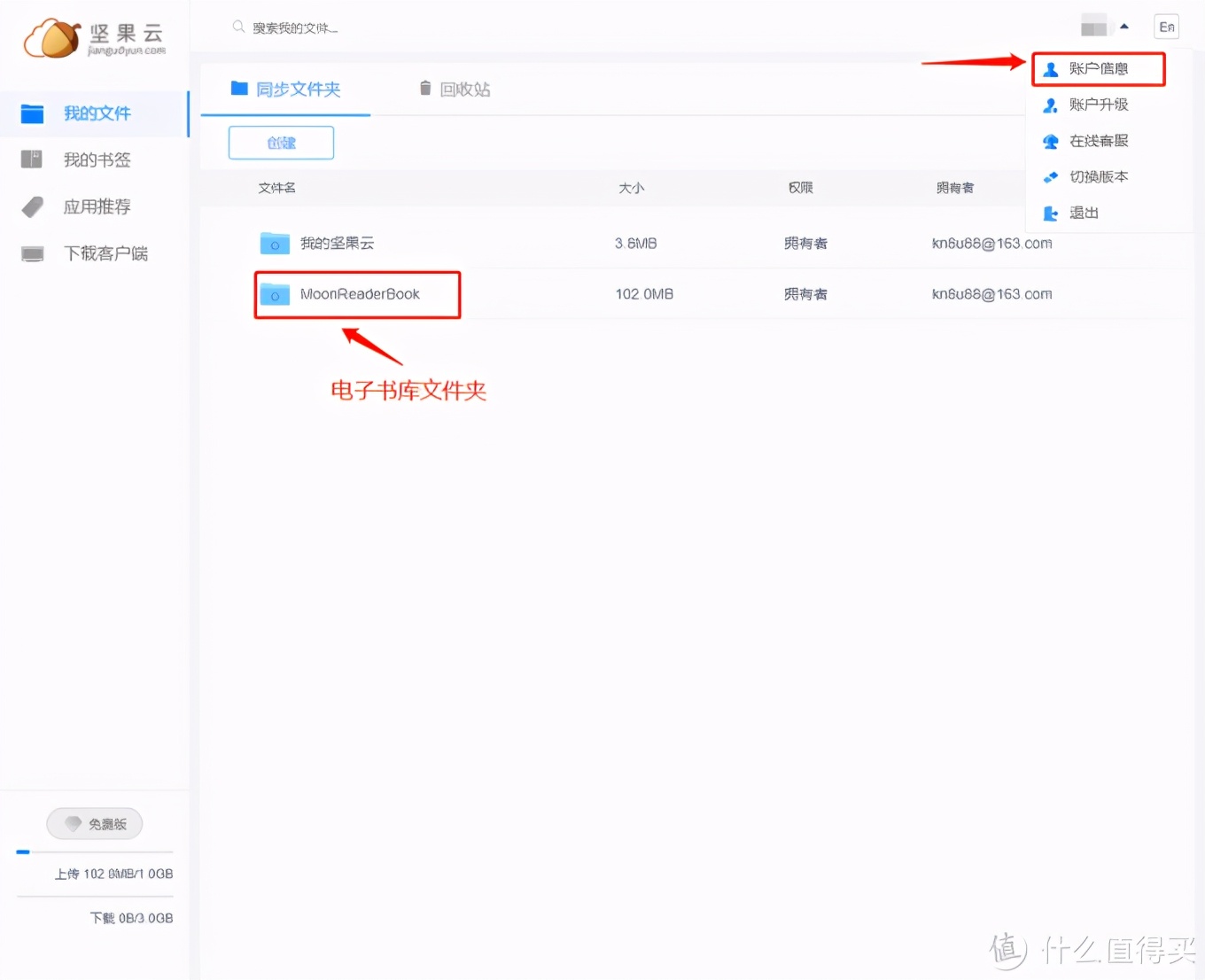Image resolution: width=1205 pixels, height=980 pixels.
Task: Click the 创建 button
Action: (281, 142)
